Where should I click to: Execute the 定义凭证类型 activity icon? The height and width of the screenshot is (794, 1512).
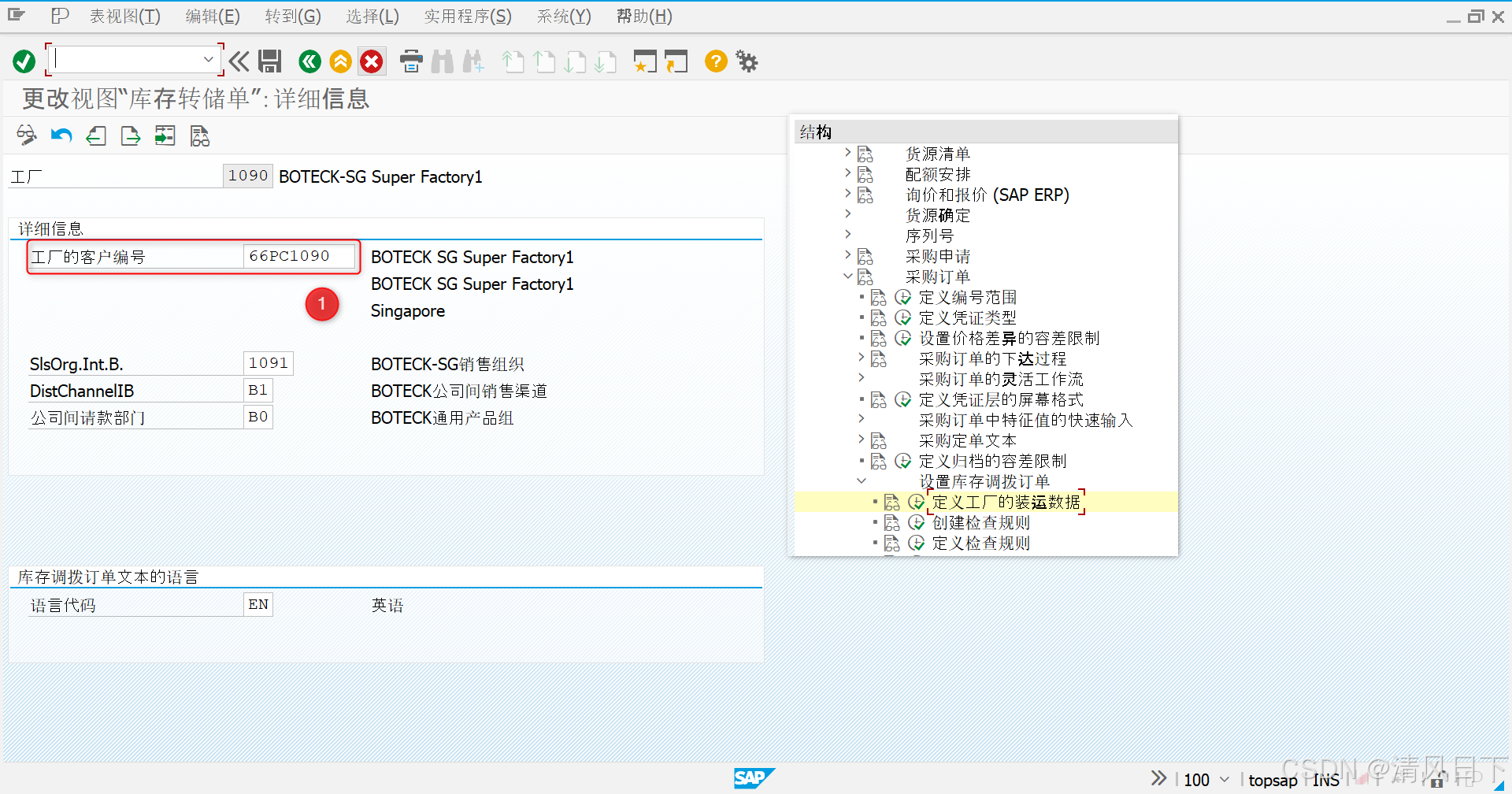[x=903, y=317]
